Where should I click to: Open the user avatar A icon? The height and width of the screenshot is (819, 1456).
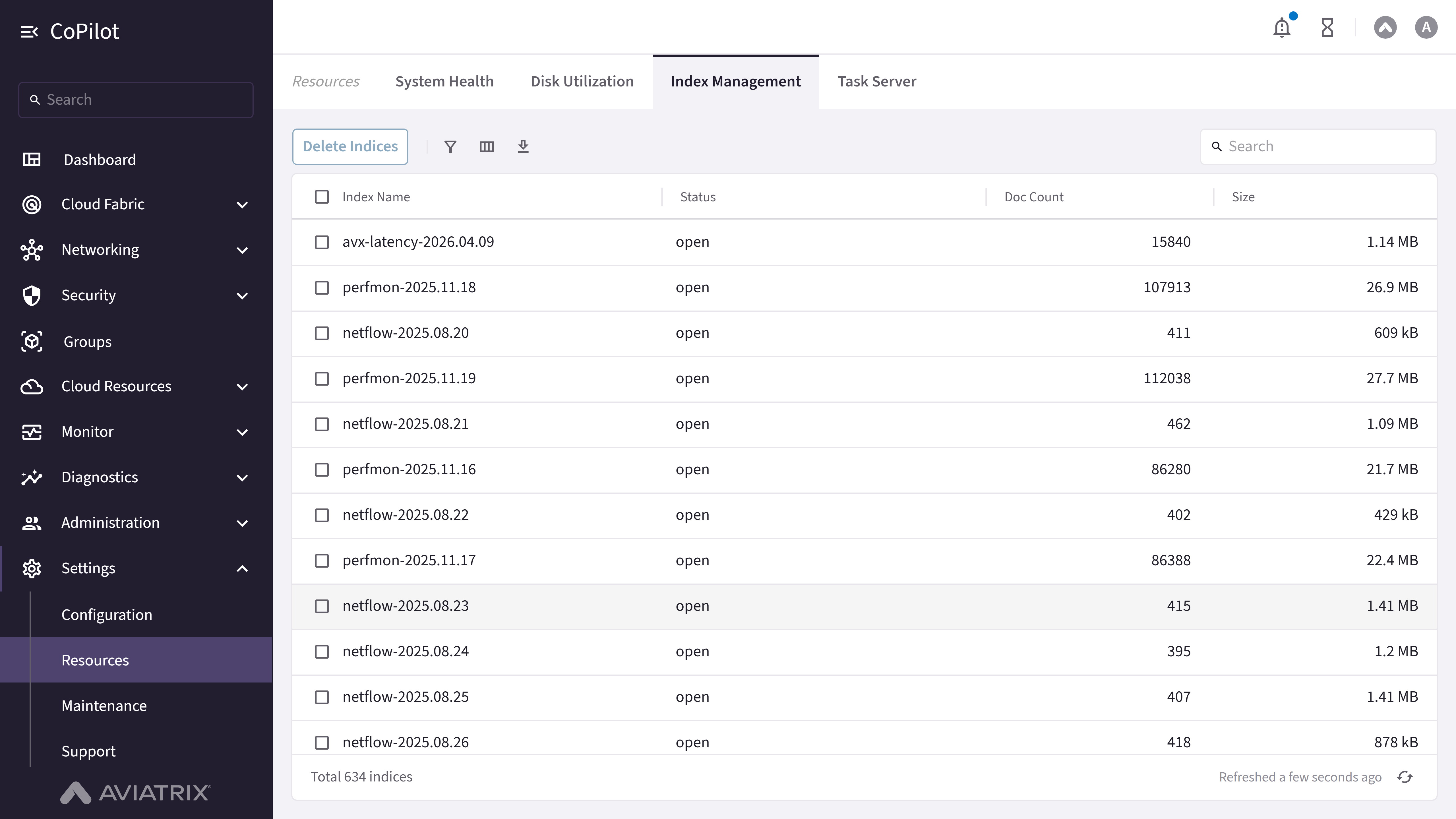pos(1426,27)
